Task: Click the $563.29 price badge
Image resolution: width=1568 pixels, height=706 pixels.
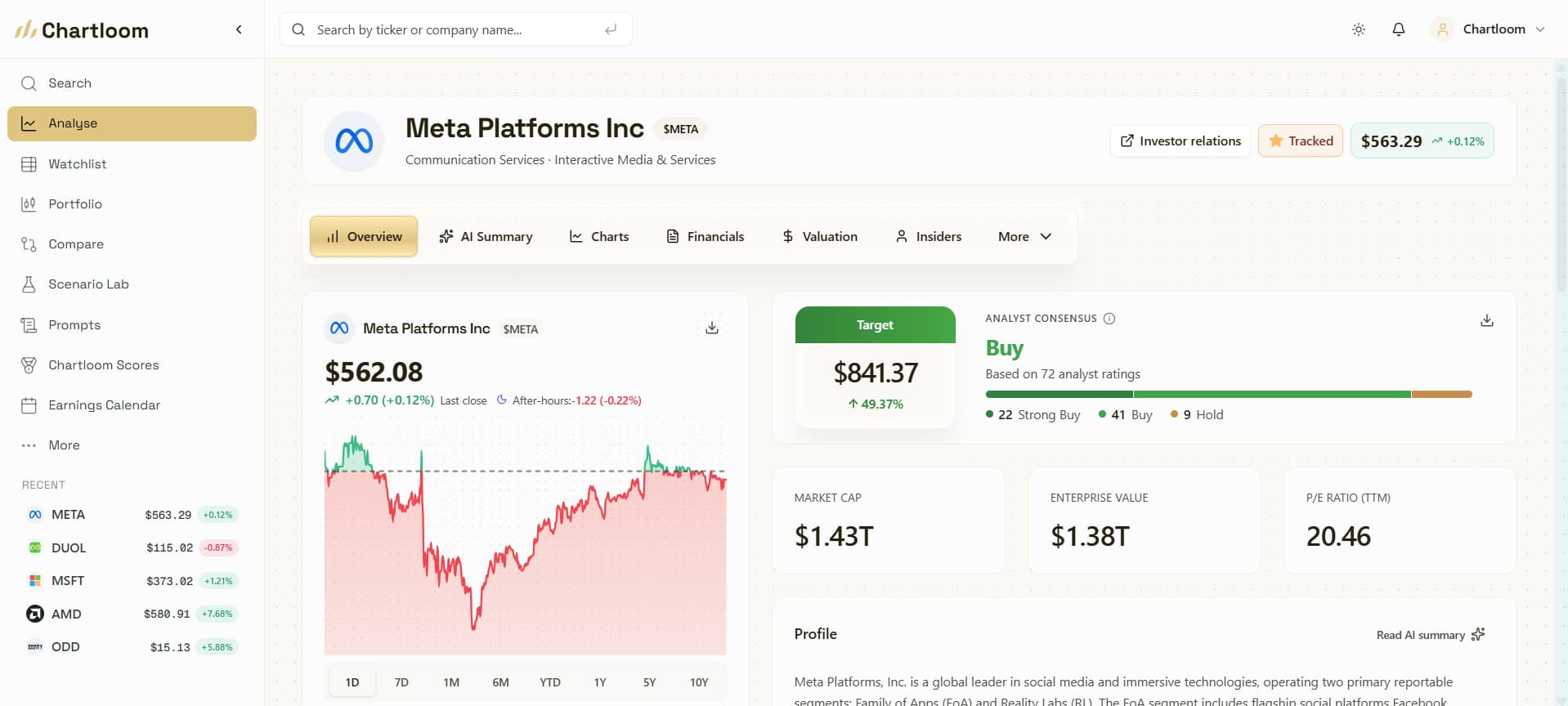Action: [1422, 141]
